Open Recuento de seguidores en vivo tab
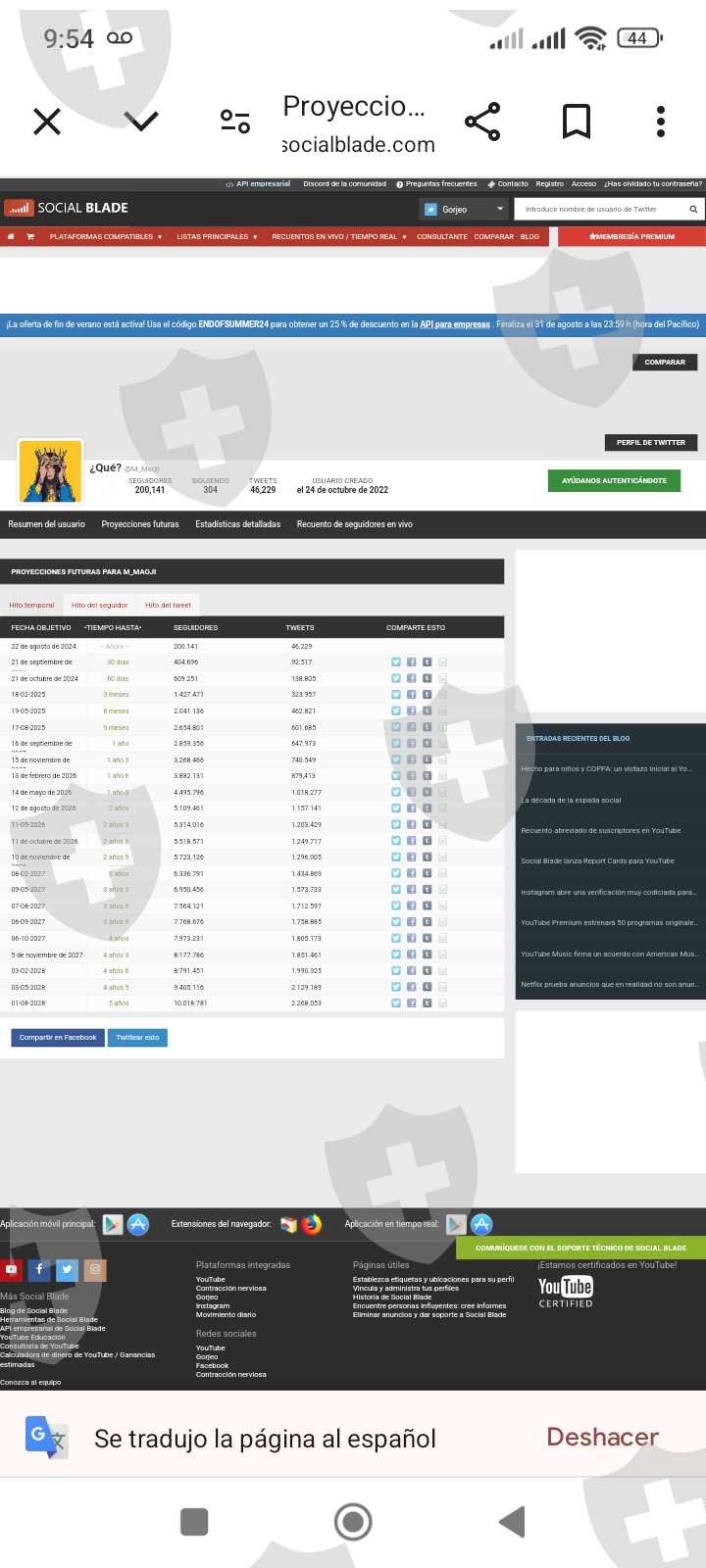The height and width of the screenshot is (1568, 706). coord(355,524)
